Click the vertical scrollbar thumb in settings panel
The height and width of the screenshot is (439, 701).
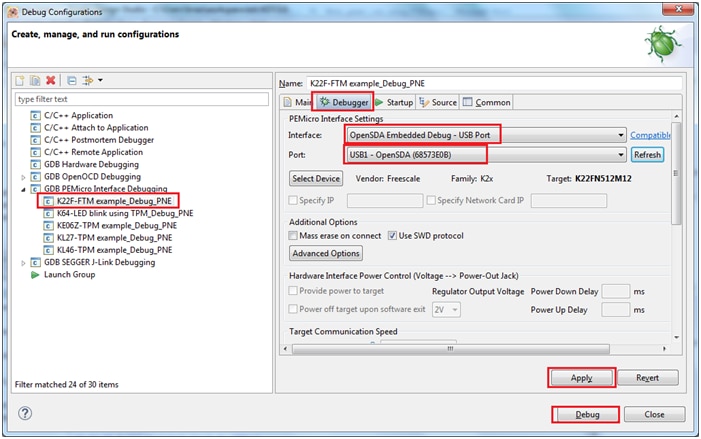coord(676,173)
